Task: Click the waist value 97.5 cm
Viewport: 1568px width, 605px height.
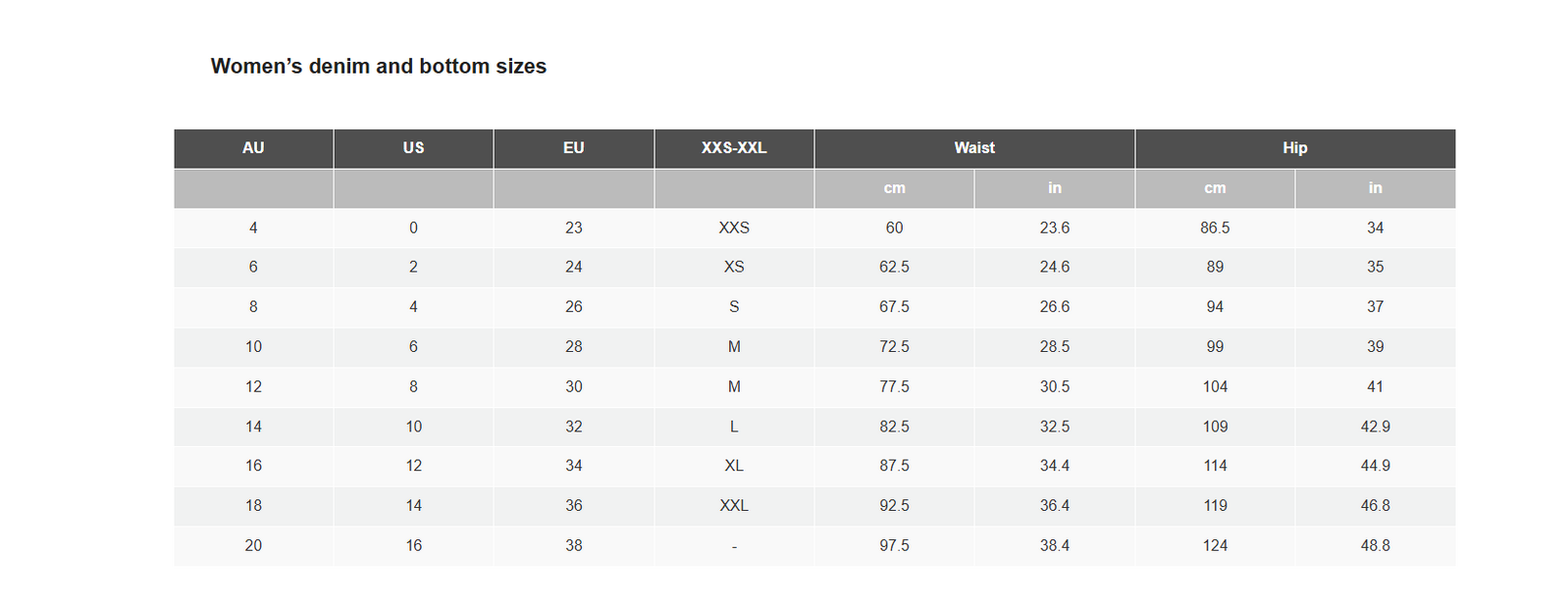Action: [894, 546]
